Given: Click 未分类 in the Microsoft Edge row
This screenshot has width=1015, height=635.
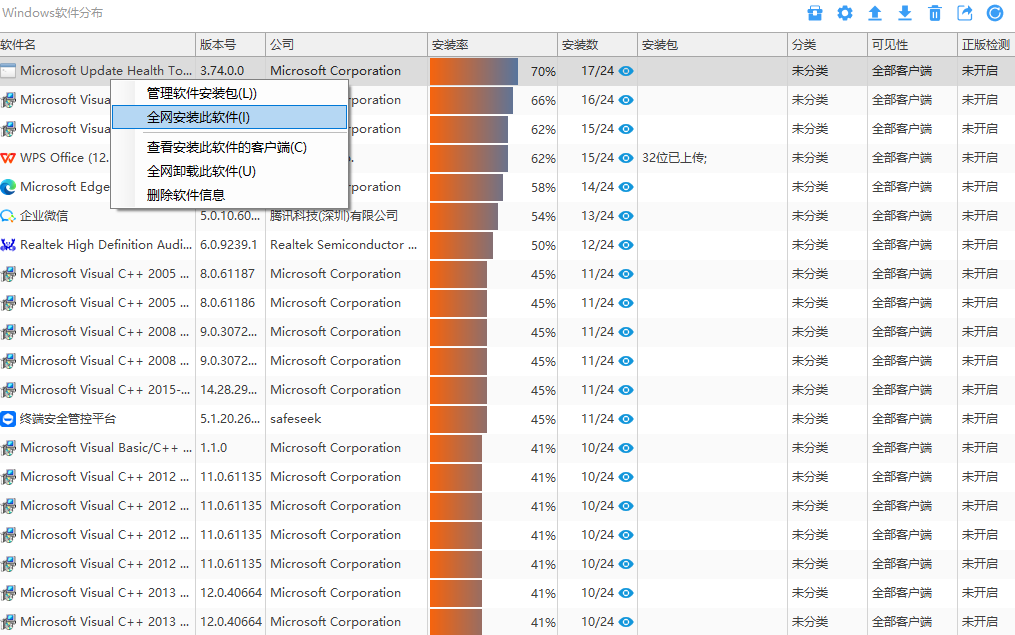Looking at the screenshot, I should click(x=810, y=187).
